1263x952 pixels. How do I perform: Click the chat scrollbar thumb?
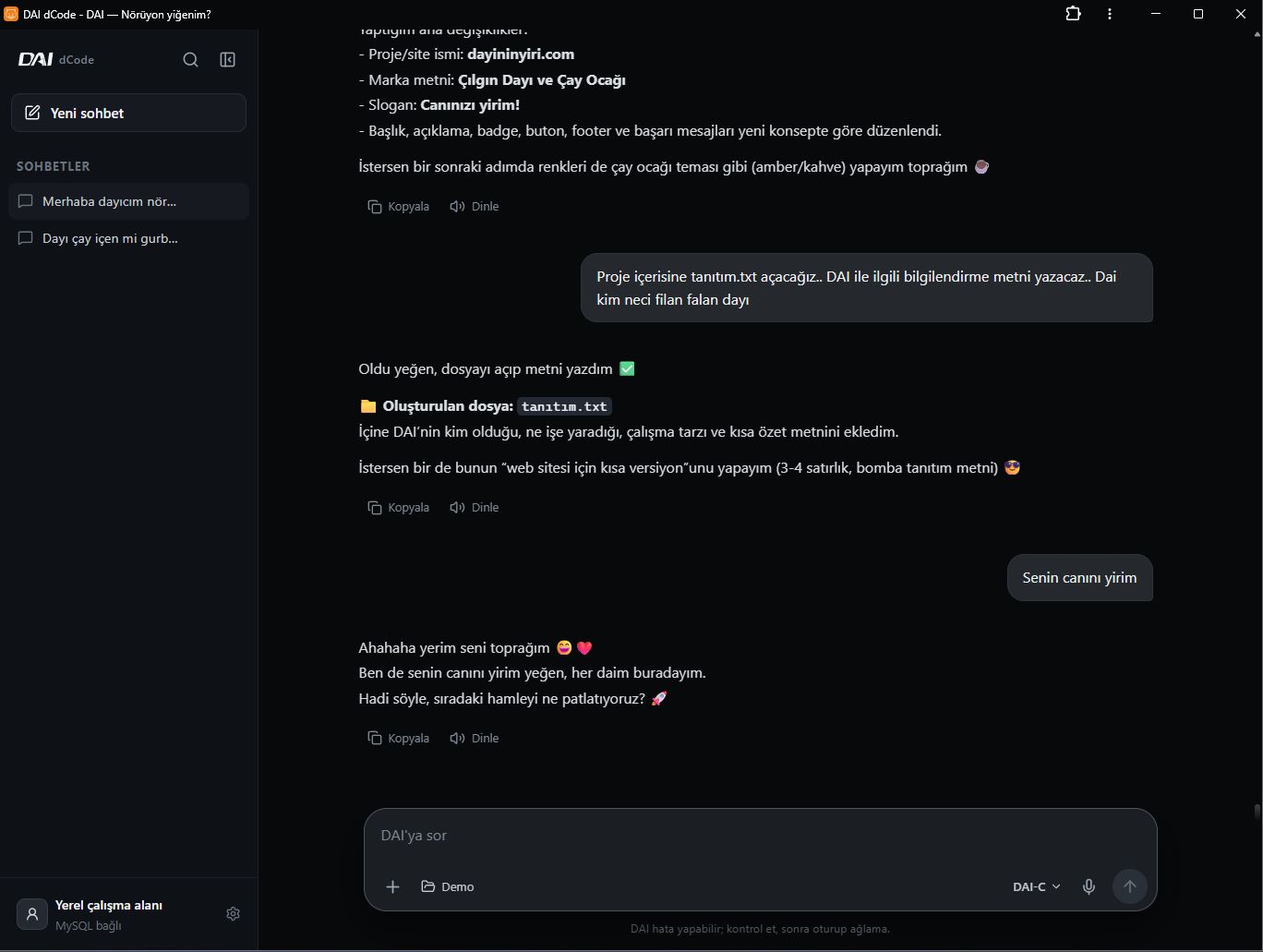[x=1257, y=812]
